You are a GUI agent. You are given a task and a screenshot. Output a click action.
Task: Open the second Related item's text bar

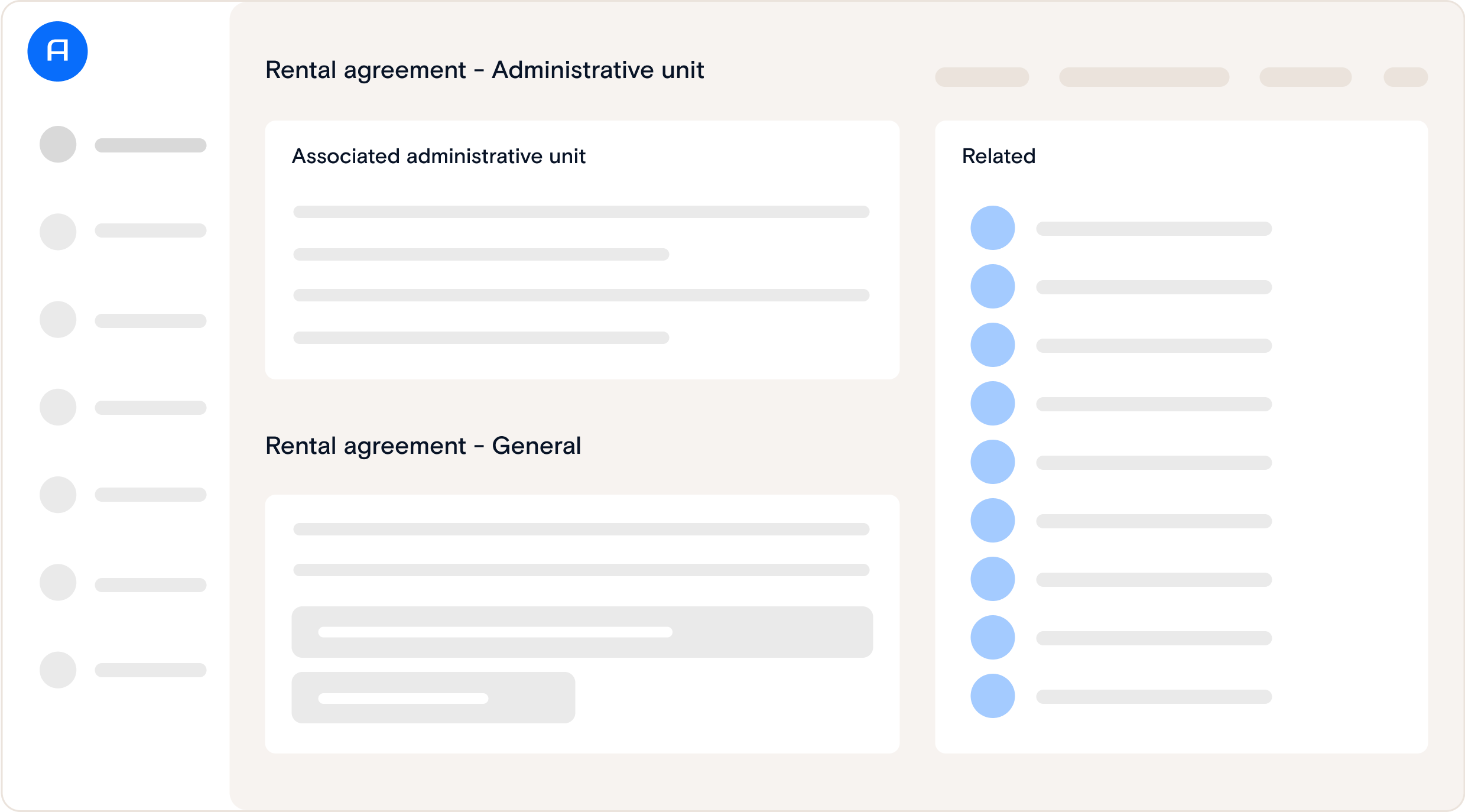tap(1154, 287)
